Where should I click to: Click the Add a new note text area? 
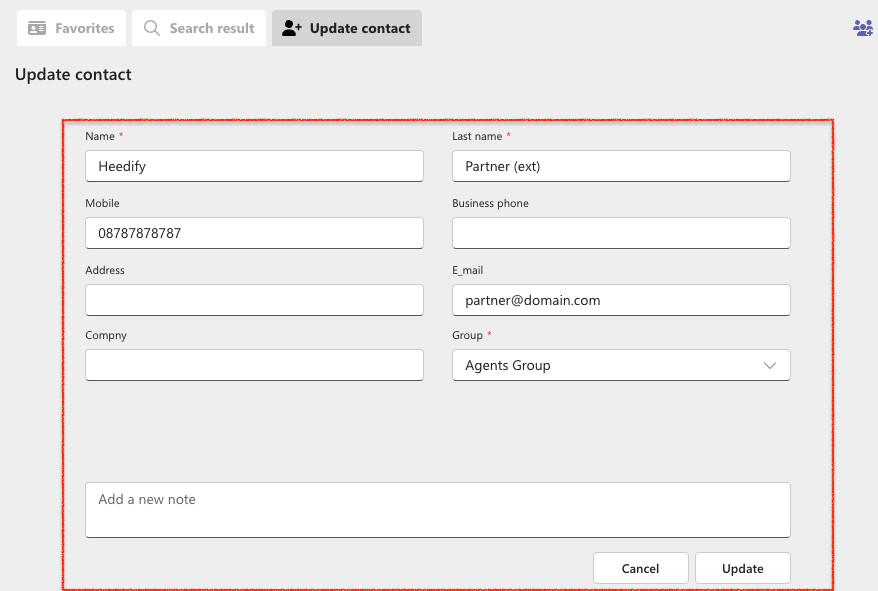tap(438, 510)
